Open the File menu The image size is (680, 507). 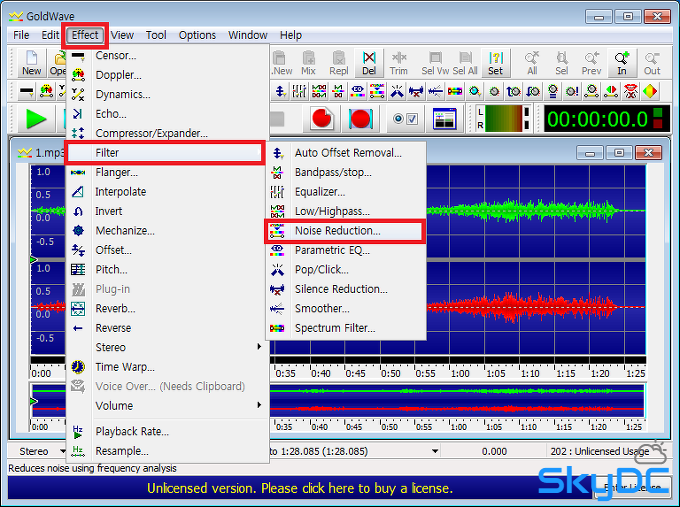(21, 35)
